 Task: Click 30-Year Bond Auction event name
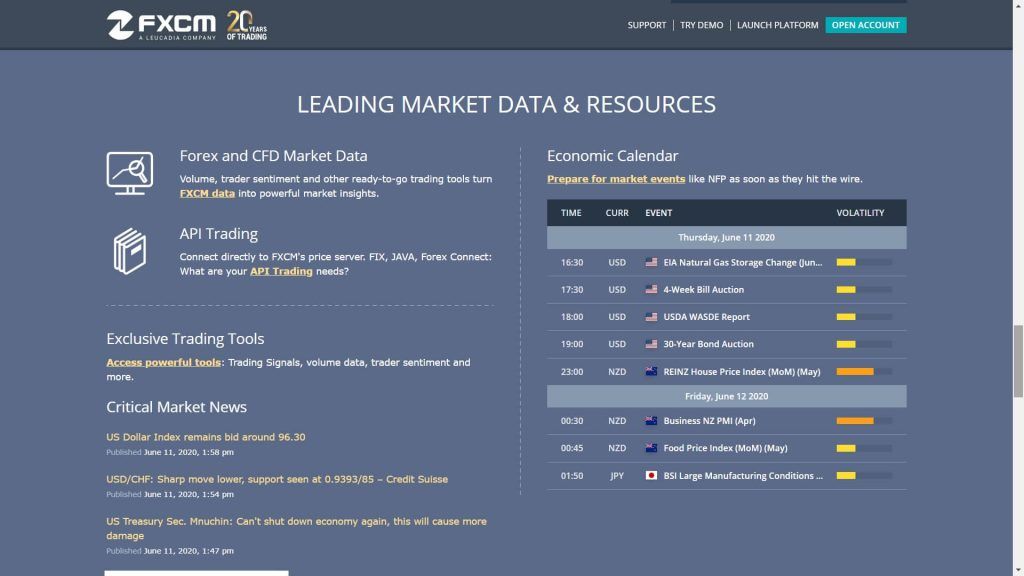point(709,344)
